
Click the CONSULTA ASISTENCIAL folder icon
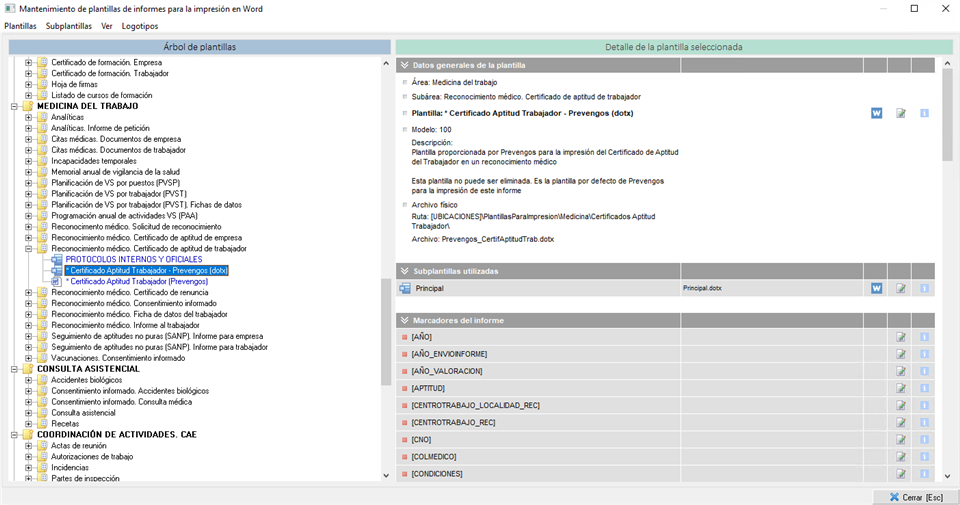(x=28, y=369)
